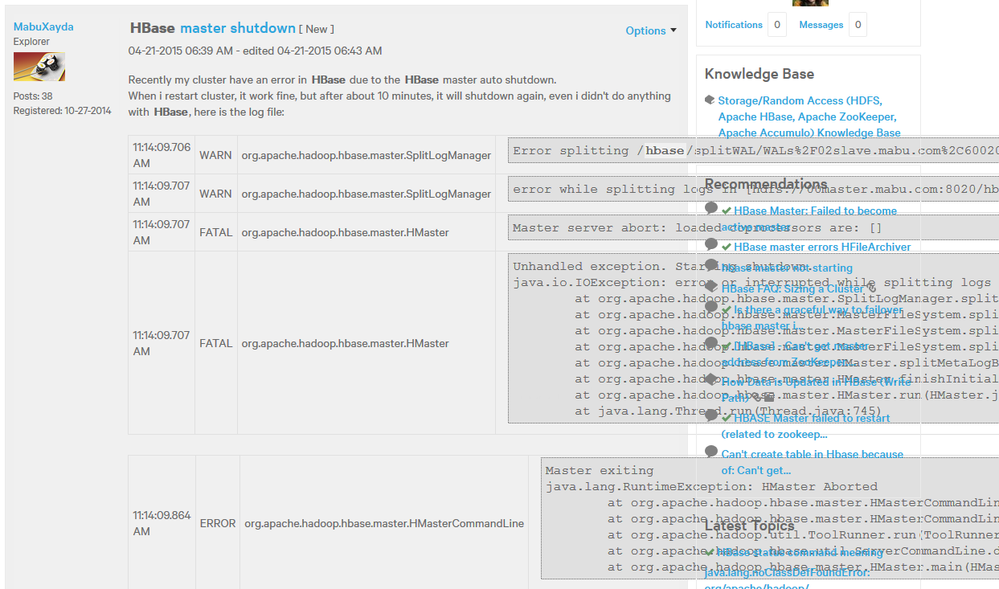The width and height of the screenshot is (999, 589).
Task: Open 'Is there a graceful way to failover' link
Action: pos(812,317)
